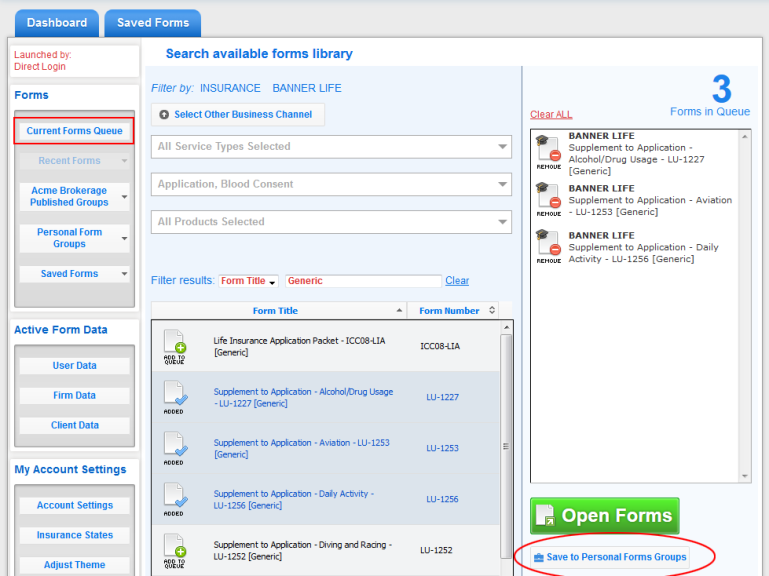Viewport: 769px width, 576px height.
Task: Sort by Form Number column
Action: (453, 311)
